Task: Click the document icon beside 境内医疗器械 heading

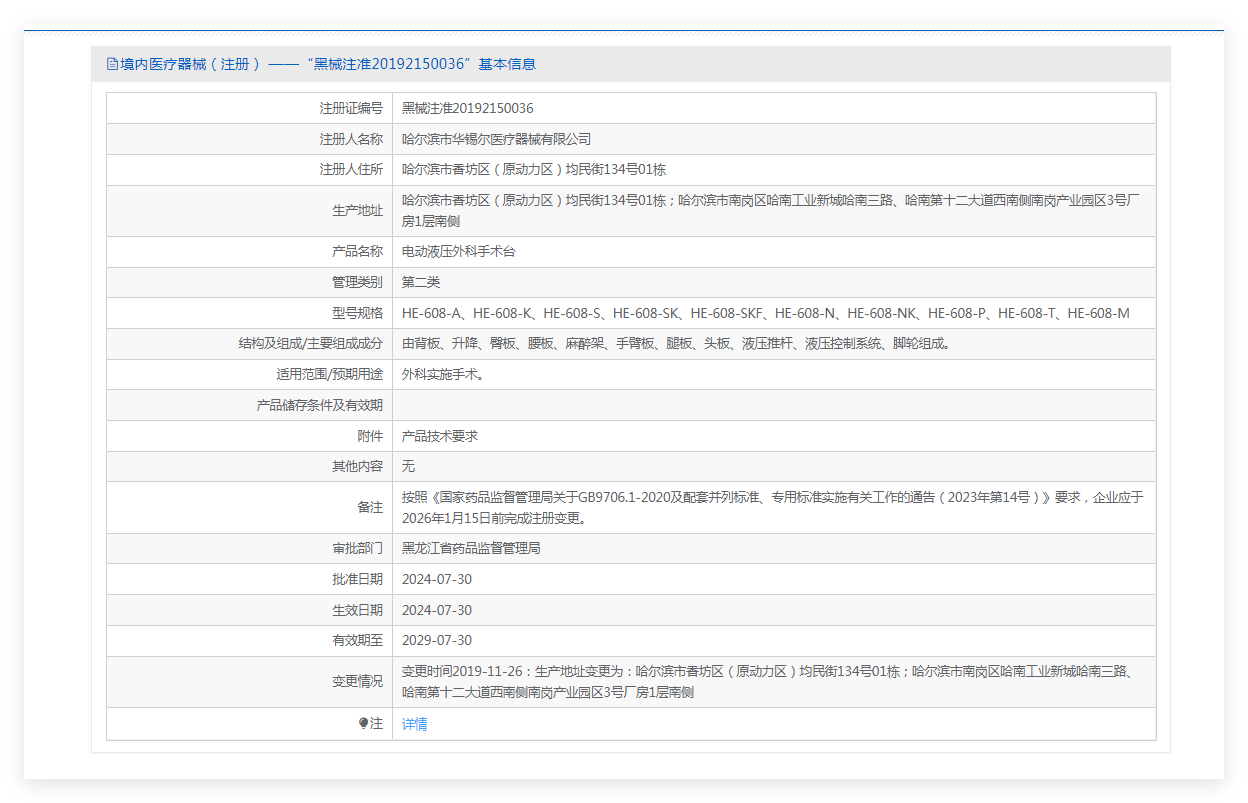Action: 112,64
